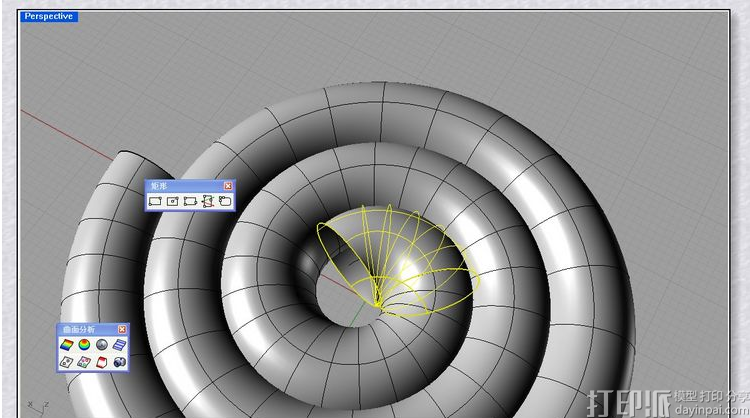Click the point set deviation icon
Image resolution: width=750 pixels, height=418 pixels.
point(84,362)
